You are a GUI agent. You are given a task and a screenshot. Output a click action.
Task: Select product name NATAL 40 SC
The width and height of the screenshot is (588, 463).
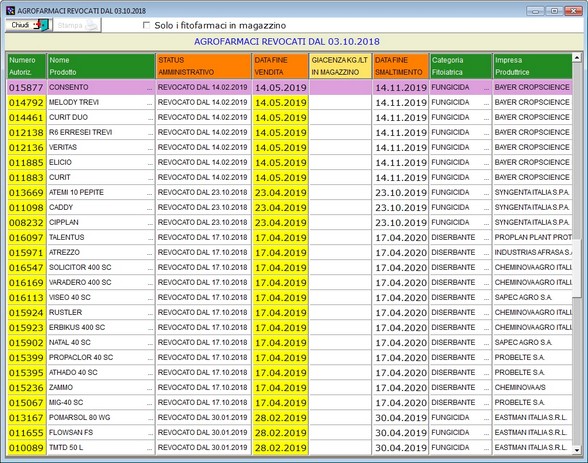(x=69, y=342)
